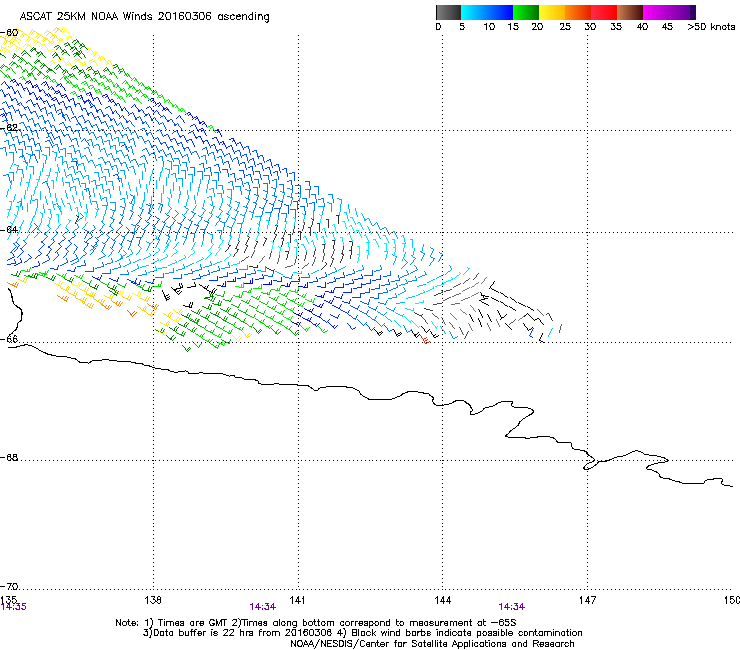The image size is (740, 650).
Task: Click the '-64' latitude label
Action: click(x=9, y=229)
